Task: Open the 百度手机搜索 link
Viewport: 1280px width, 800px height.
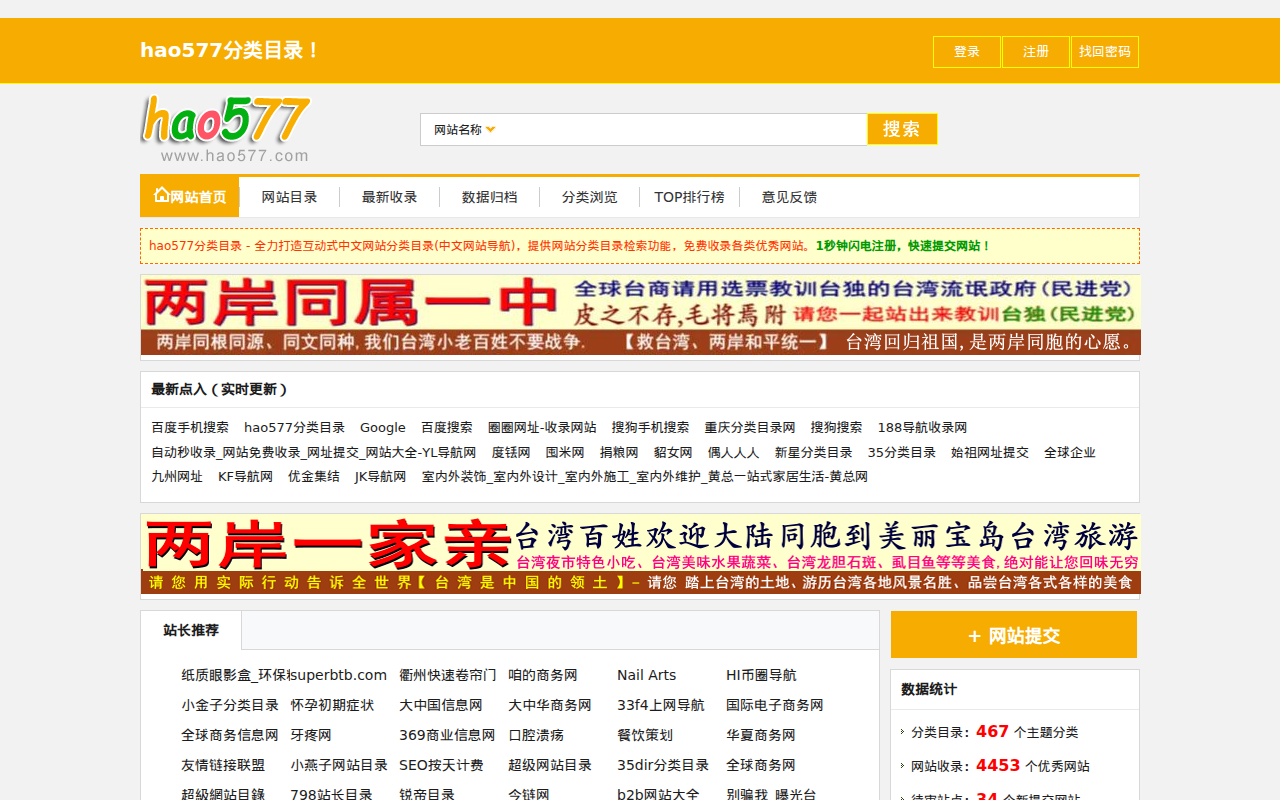Action: (190, 427)
